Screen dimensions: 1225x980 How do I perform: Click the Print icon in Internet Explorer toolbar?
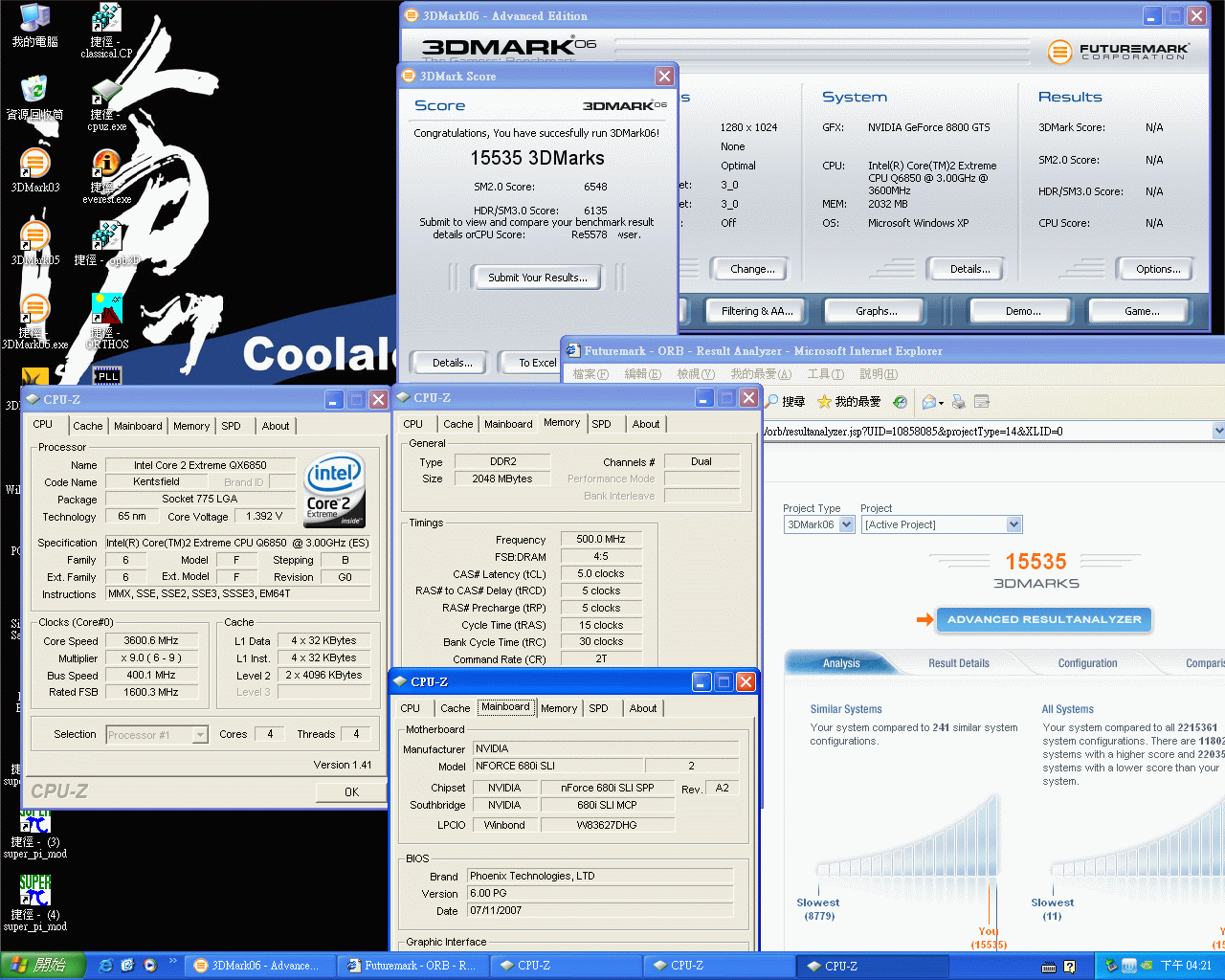click(958, 402)
